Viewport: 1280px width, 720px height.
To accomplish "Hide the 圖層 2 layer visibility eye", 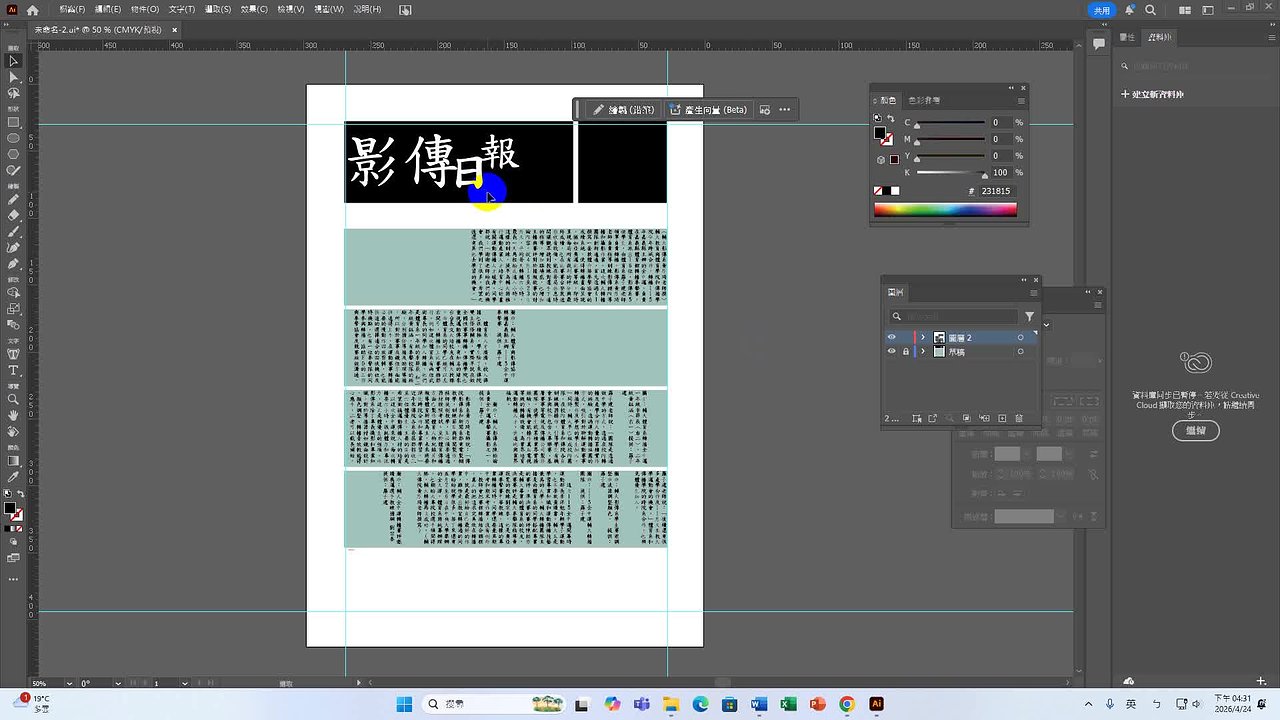I will coord(892,337).
